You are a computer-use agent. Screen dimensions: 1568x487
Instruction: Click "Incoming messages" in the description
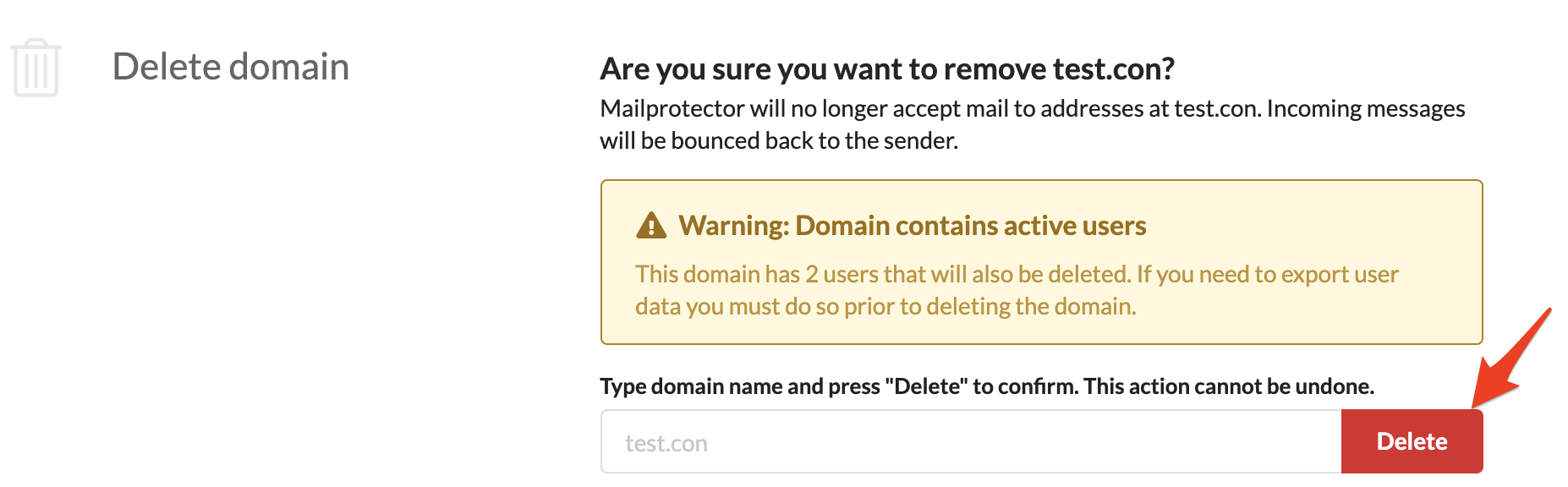click(x=1365, y=109)
